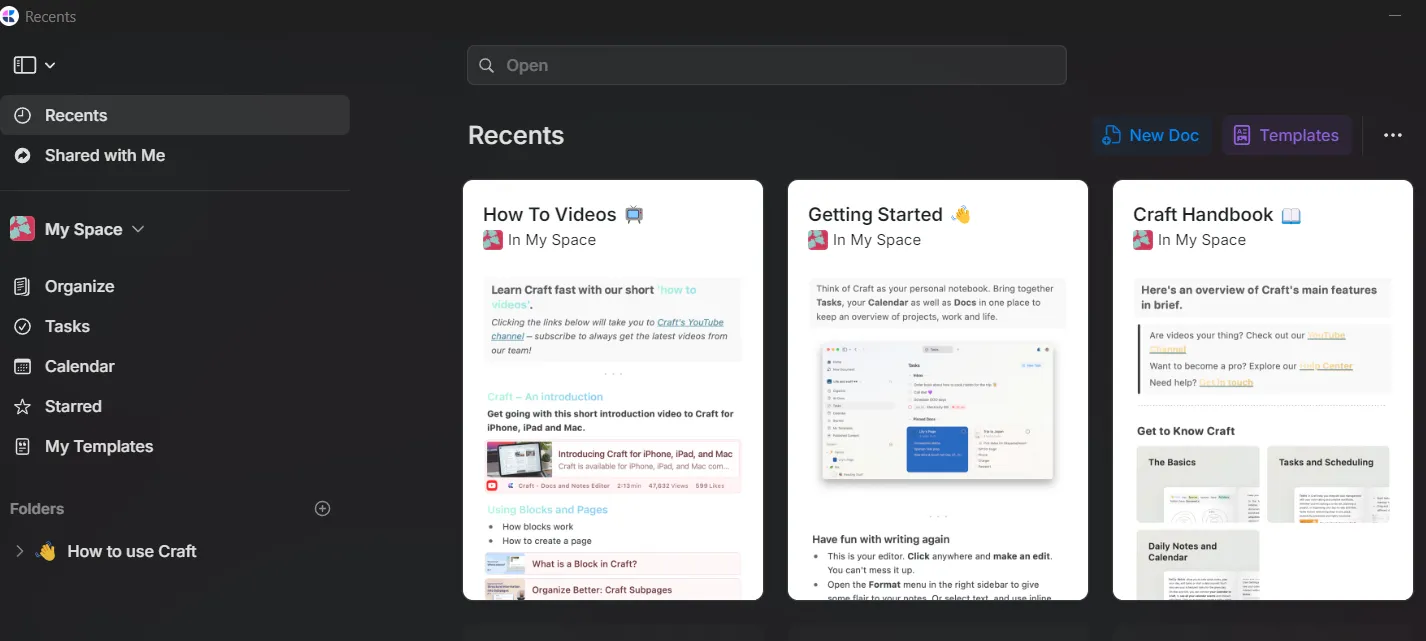Click the Craft app logo in the title bar
The width and height of the screenshot is (1426, 641).
tap(10, 16)
